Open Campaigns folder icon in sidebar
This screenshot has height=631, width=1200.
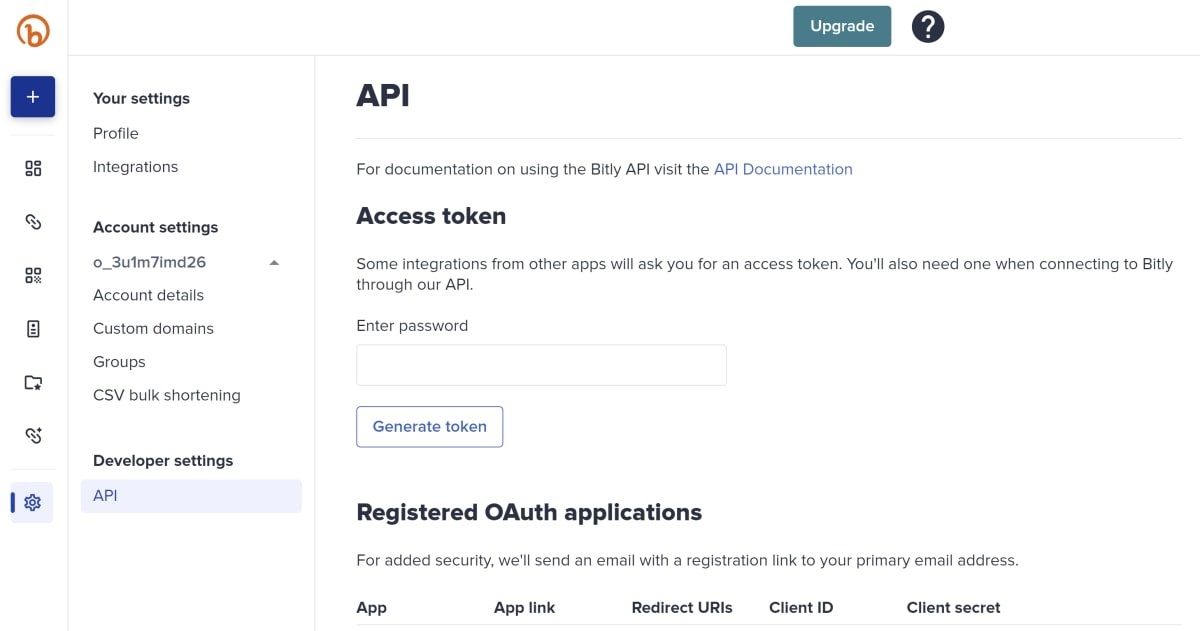click(32, 382)
